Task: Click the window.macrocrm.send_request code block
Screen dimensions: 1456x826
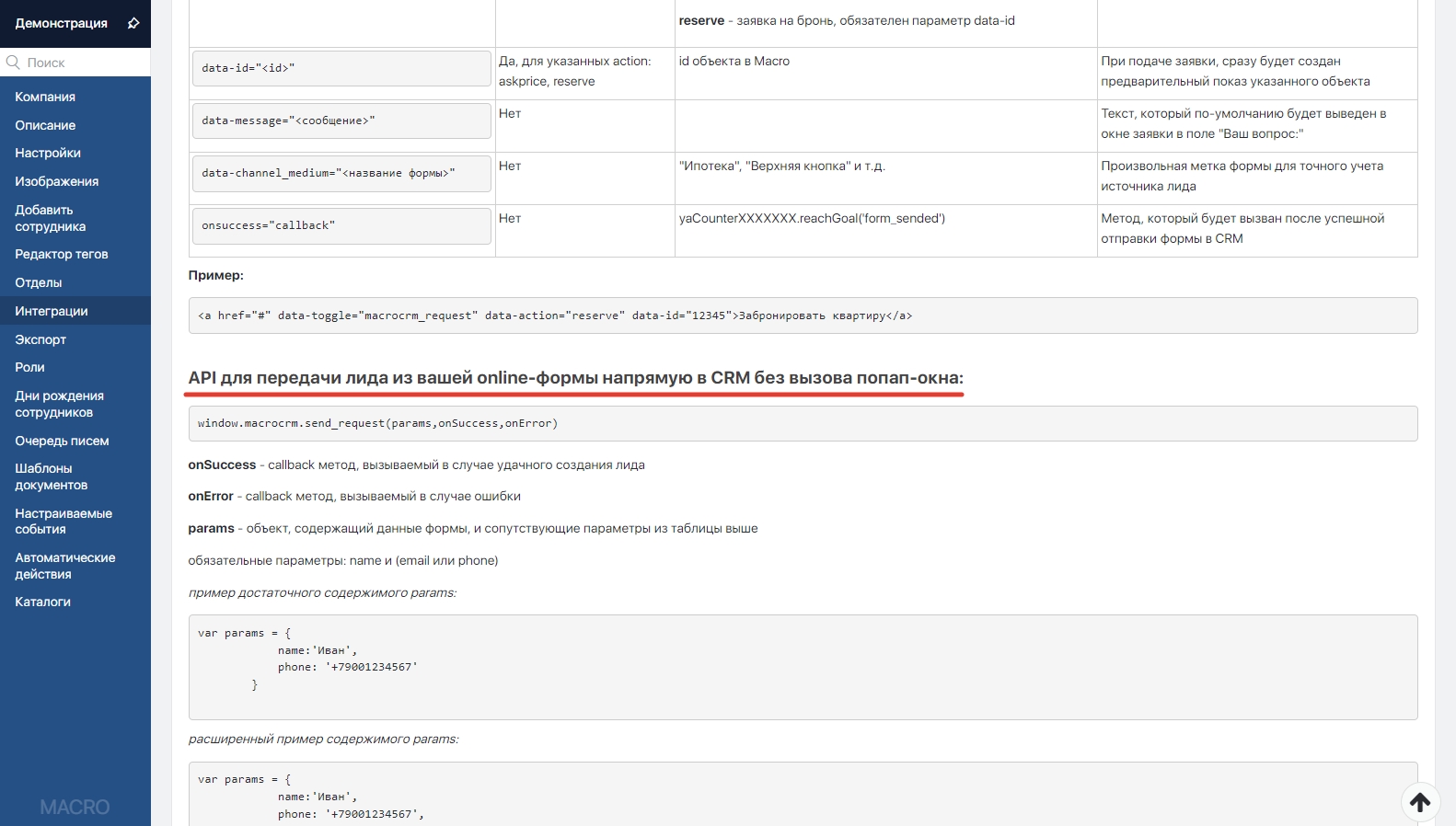Action: click(x=802, y=423)
